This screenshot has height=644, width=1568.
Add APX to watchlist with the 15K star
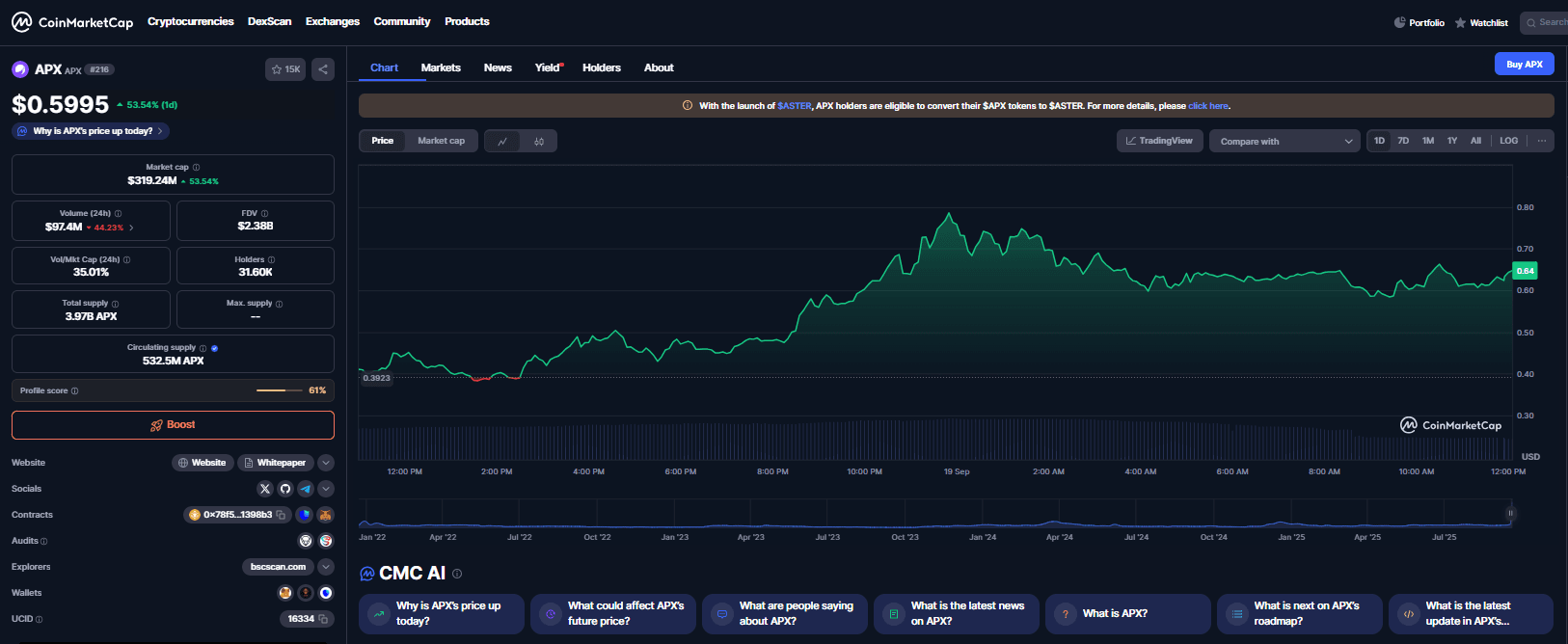coord(285,69)
